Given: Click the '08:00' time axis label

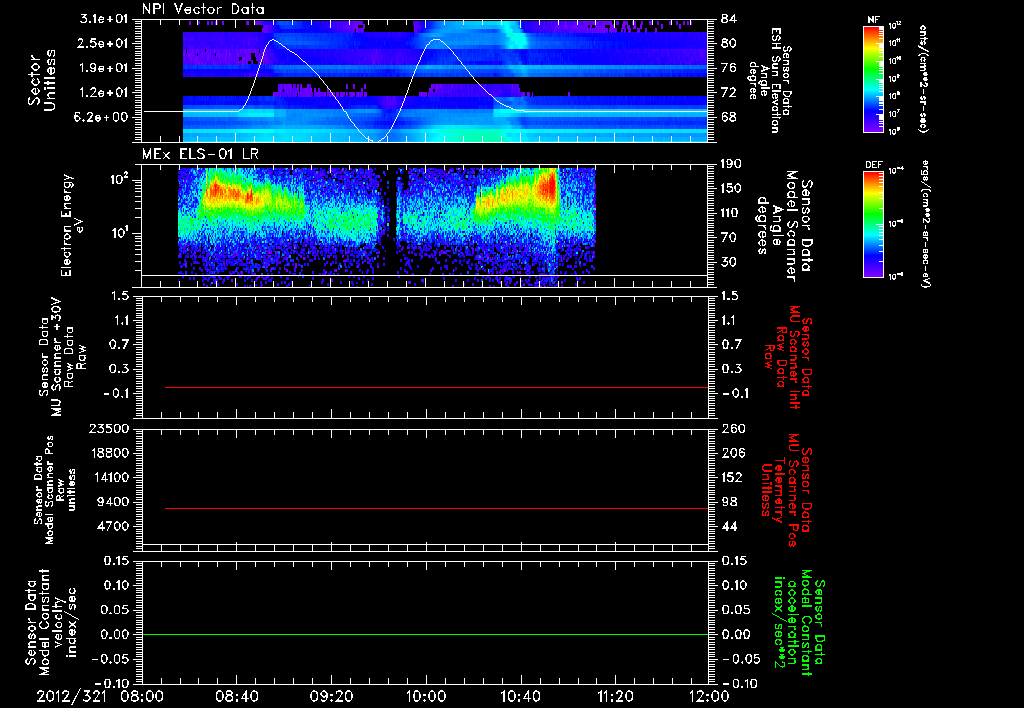Looking at the screenshot, I should pyautogui.click(x=142, y=696).
